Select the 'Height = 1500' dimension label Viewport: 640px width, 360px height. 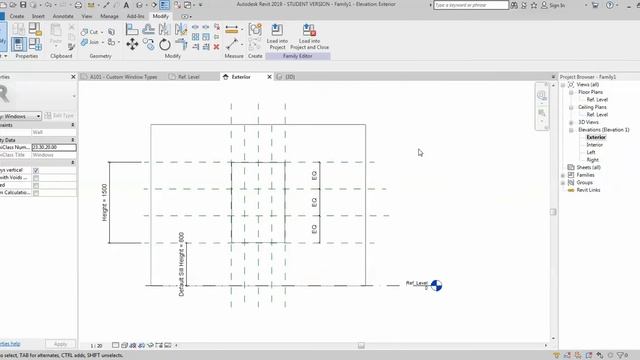(104, 202)
